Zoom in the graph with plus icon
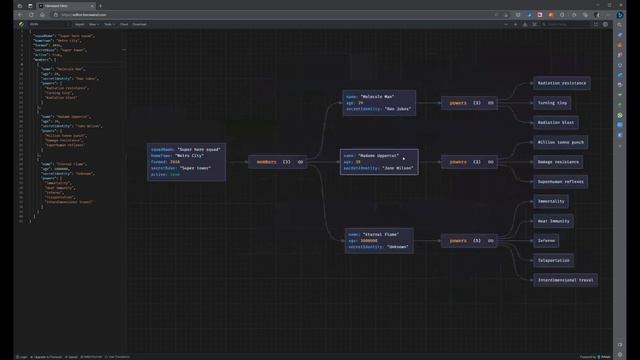This screenshot has height=360, width=640. 516,24
